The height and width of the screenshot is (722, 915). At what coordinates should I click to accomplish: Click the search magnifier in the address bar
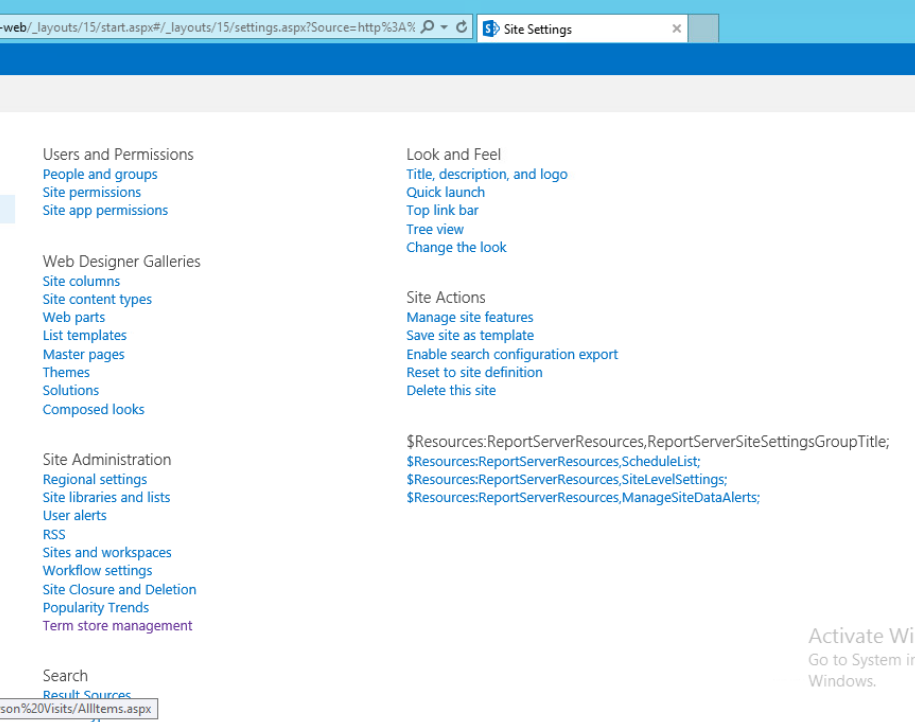426,26
